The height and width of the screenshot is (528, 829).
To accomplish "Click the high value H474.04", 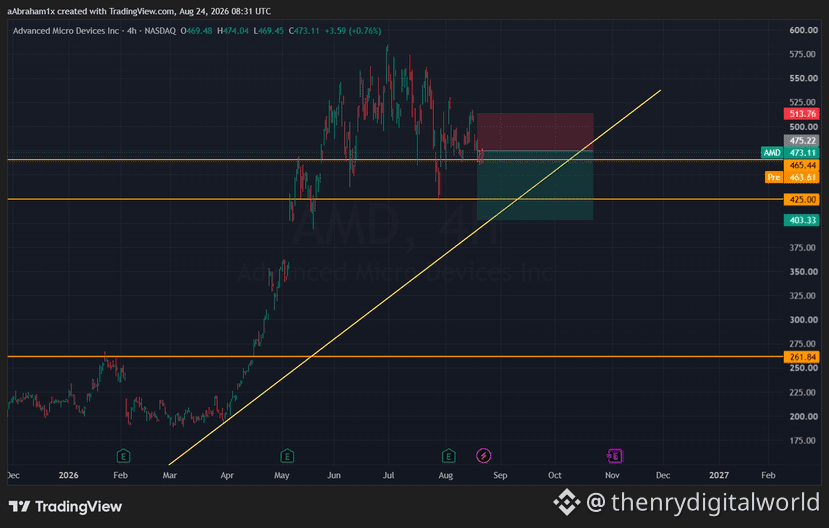I will coord(233,31).
